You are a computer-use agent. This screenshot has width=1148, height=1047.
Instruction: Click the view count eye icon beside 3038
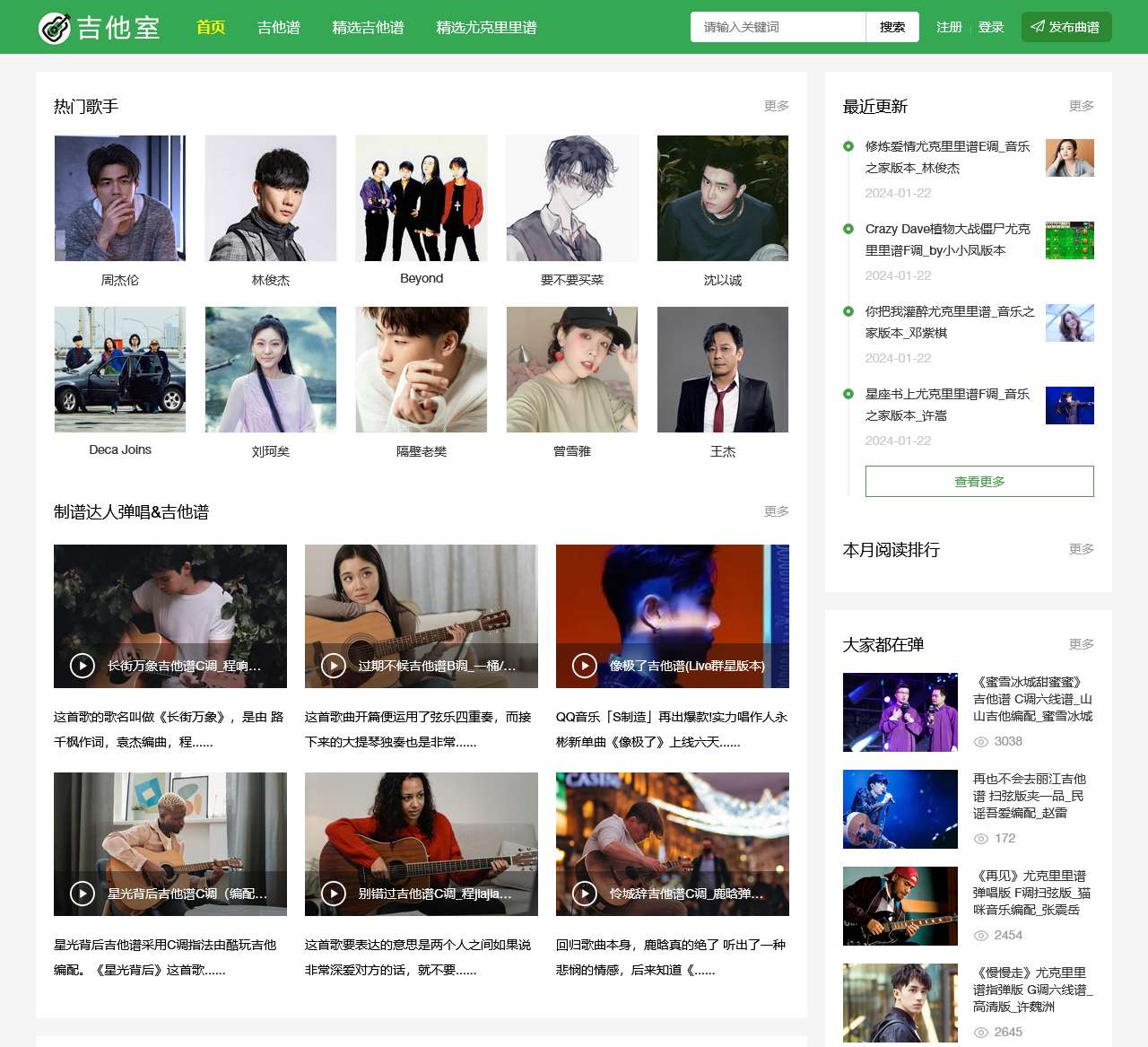tap(981, 742)
